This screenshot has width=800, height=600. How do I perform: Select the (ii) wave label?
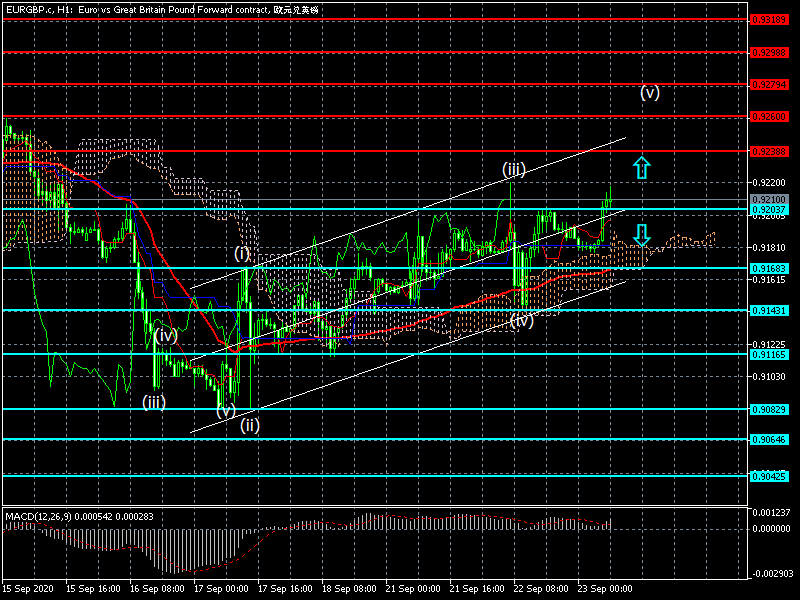pyautogui.click(x=250, y=425)
